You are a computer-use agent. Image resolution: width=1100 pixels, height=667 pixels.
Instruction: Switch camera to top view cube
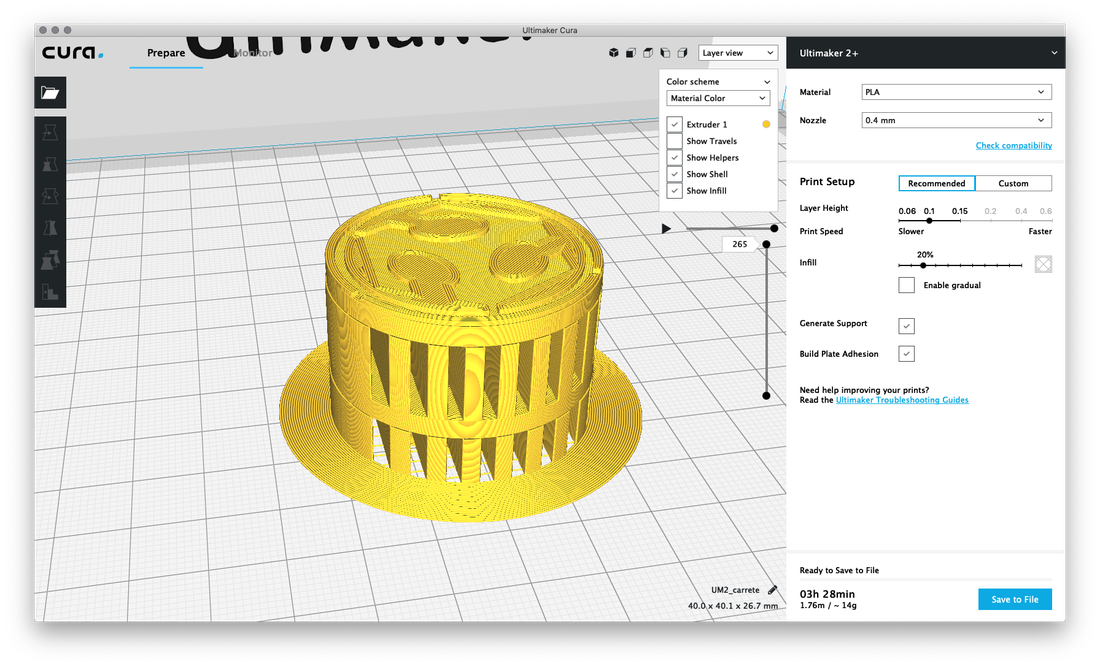(x=648, y=53)
